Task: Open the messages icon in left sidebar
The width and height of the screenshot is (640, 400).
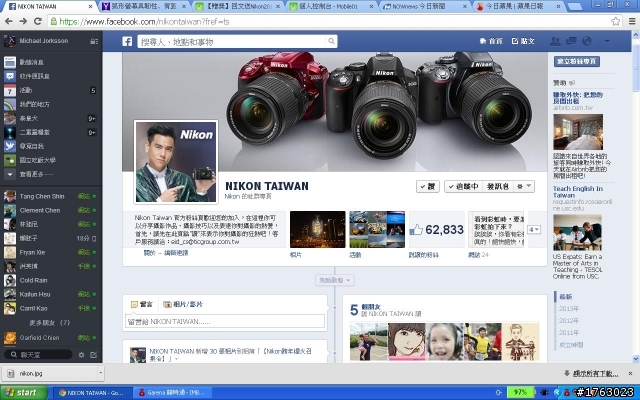Action: coord(10,76)
